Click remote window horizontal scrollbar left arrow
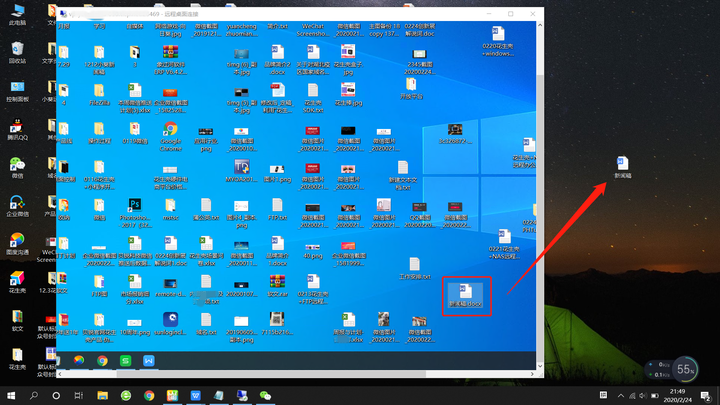This screenshot has width=720, height=405. click(x=60, y=374)
